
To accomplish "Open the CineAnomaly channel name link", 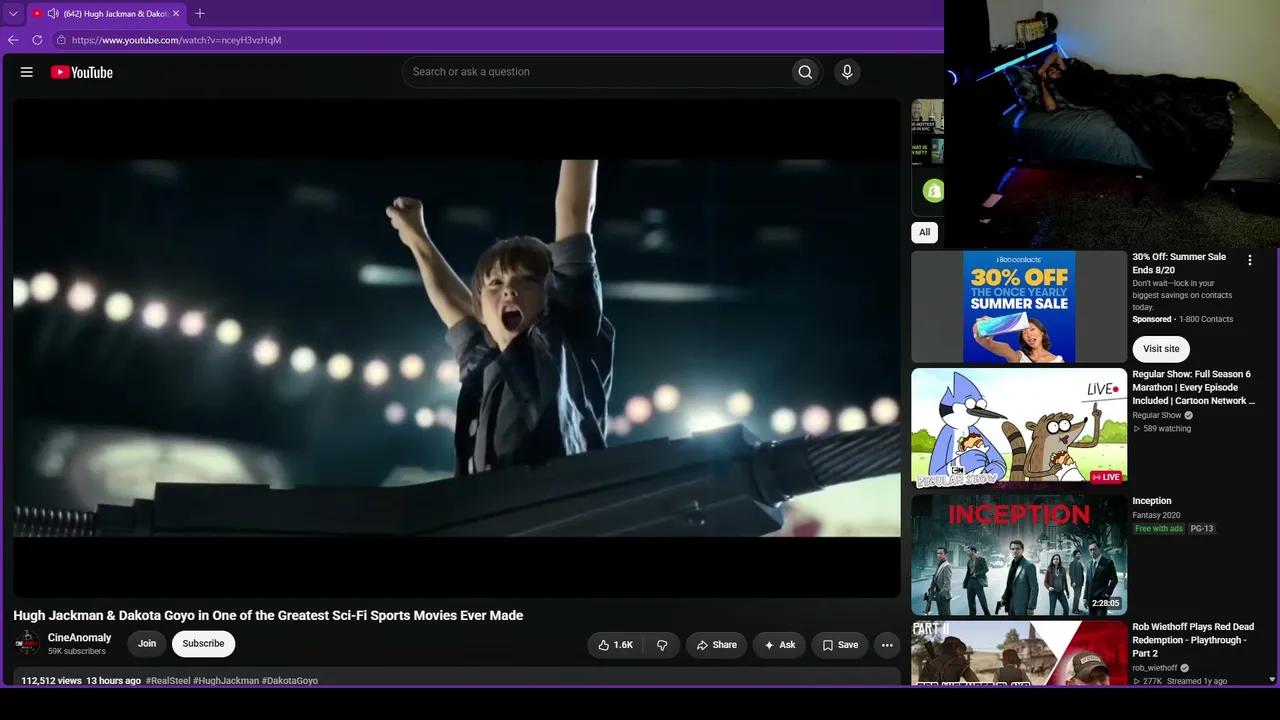I will pos(80,638).
